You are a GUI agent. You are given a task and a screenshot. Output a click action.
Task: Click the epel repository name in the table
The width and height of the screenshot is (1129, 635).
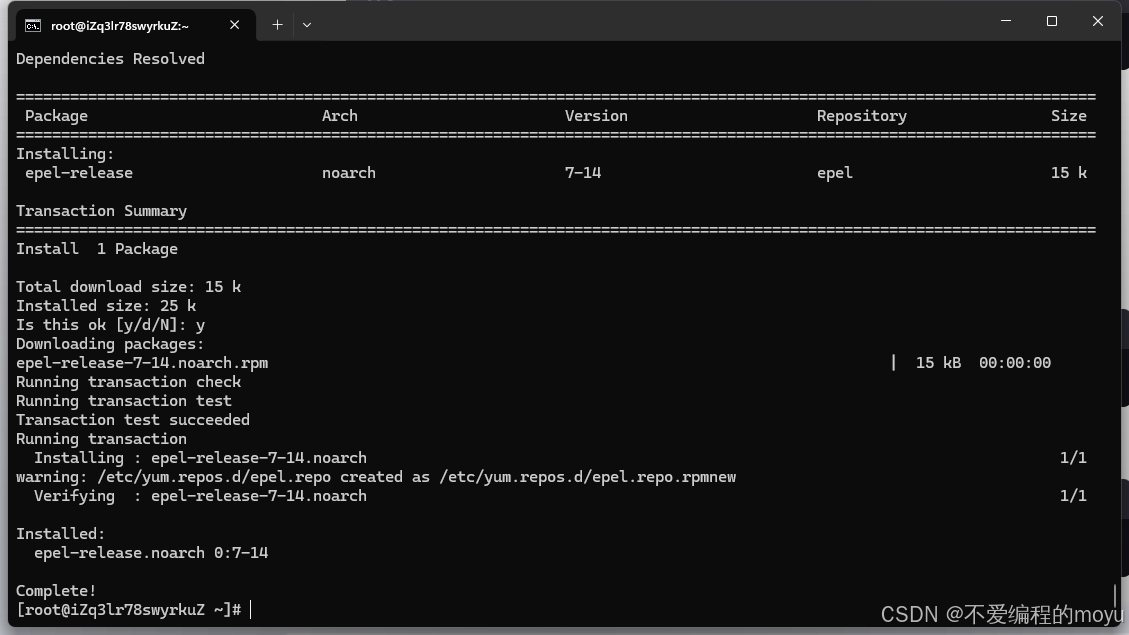pyautogui.click(x=834, y=172)
